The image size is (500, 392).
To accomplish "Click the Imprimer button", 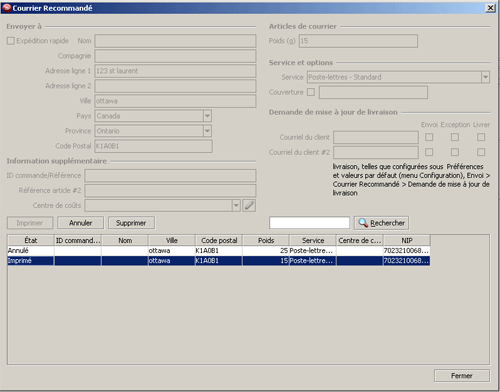I will pyautogui.click(x=30, y=223).
